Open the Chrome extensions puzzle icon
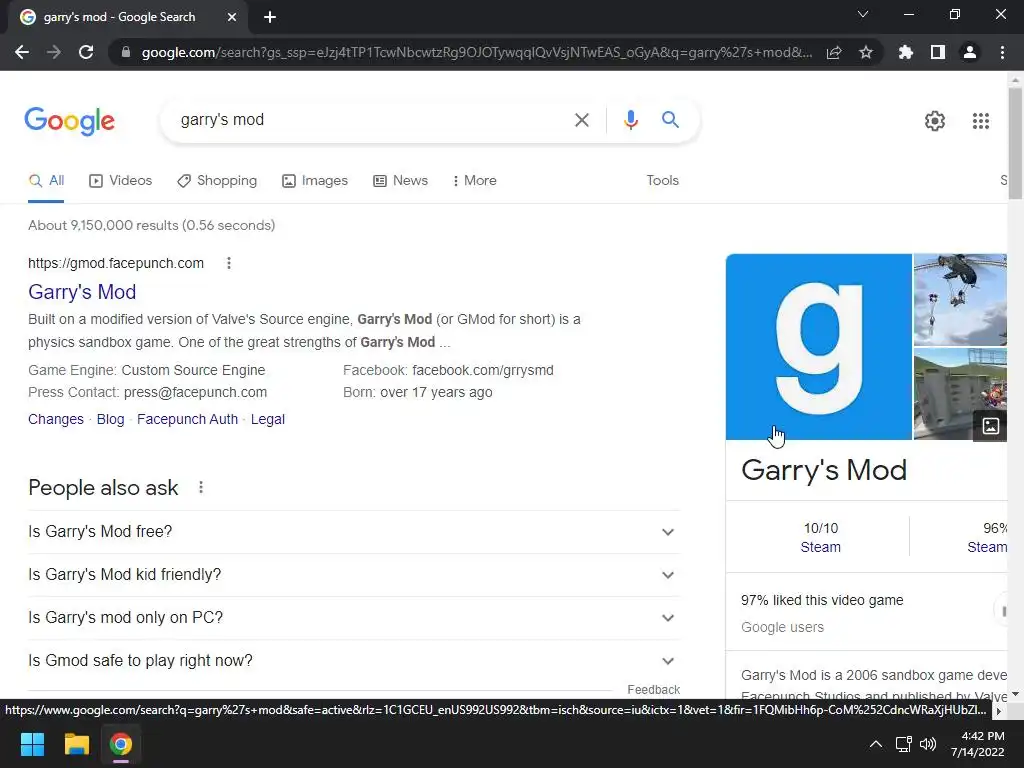The width and height of the screenshot is (1024, 768). point(906,52)
